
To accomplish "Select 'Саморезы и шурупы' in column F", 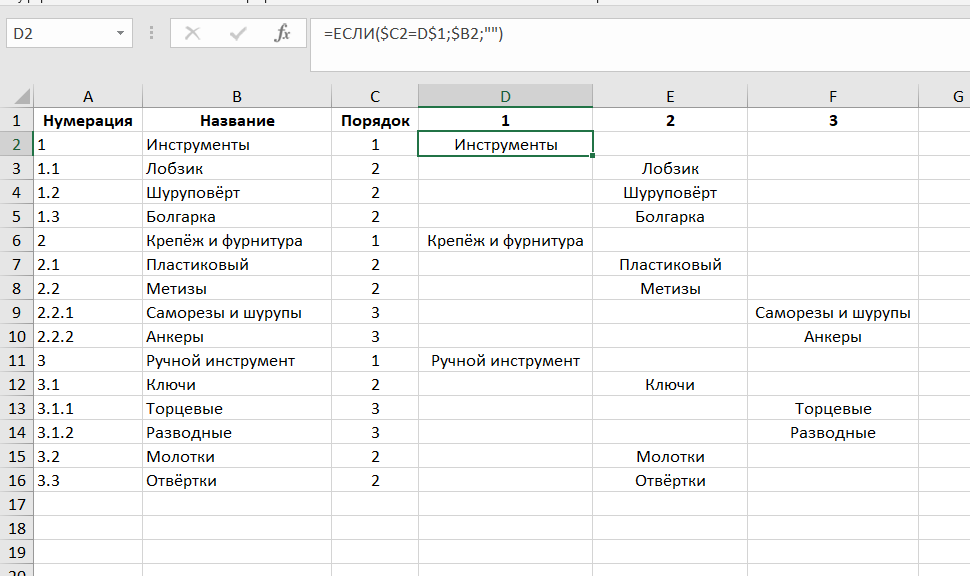I will (833, 312).
